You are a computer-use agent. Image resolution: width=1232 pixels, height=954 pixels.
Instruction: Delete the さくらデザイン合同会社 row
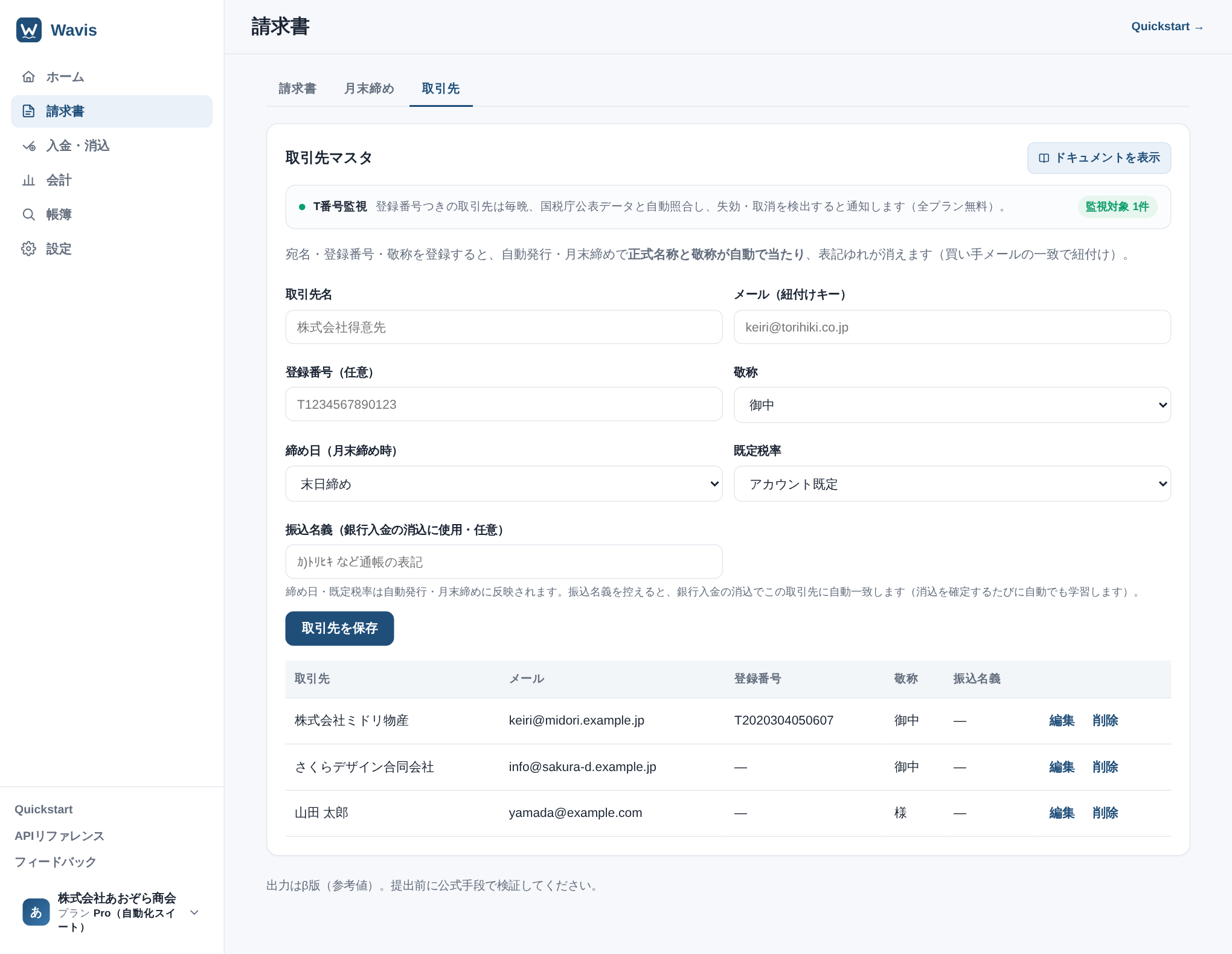point(1105,767)
